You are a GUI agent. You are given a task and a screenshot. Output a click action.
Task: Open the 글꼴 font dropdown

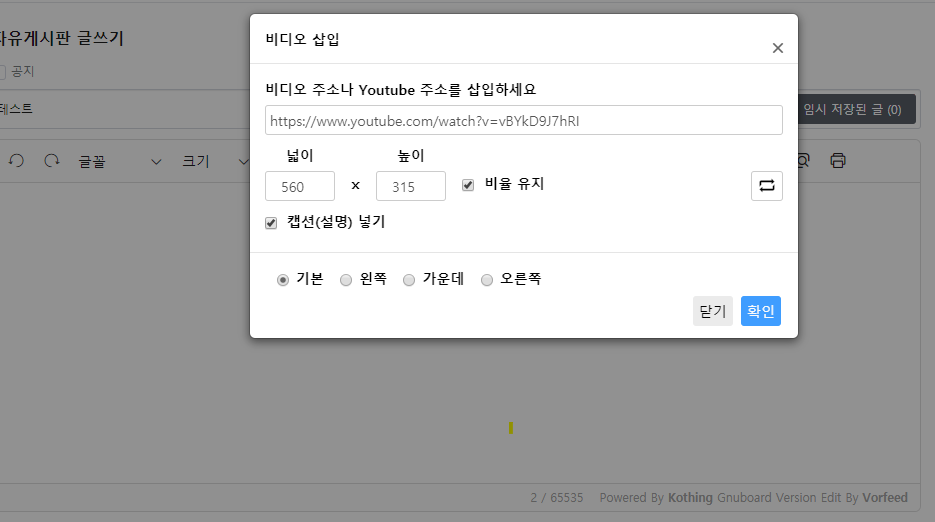[x=120, y=162]
